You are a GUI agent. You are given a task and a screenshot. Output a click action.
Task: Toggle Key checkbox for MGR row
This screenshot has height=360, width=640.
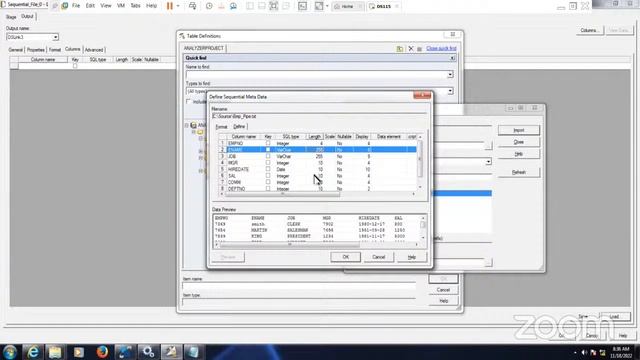pos(268,162)
